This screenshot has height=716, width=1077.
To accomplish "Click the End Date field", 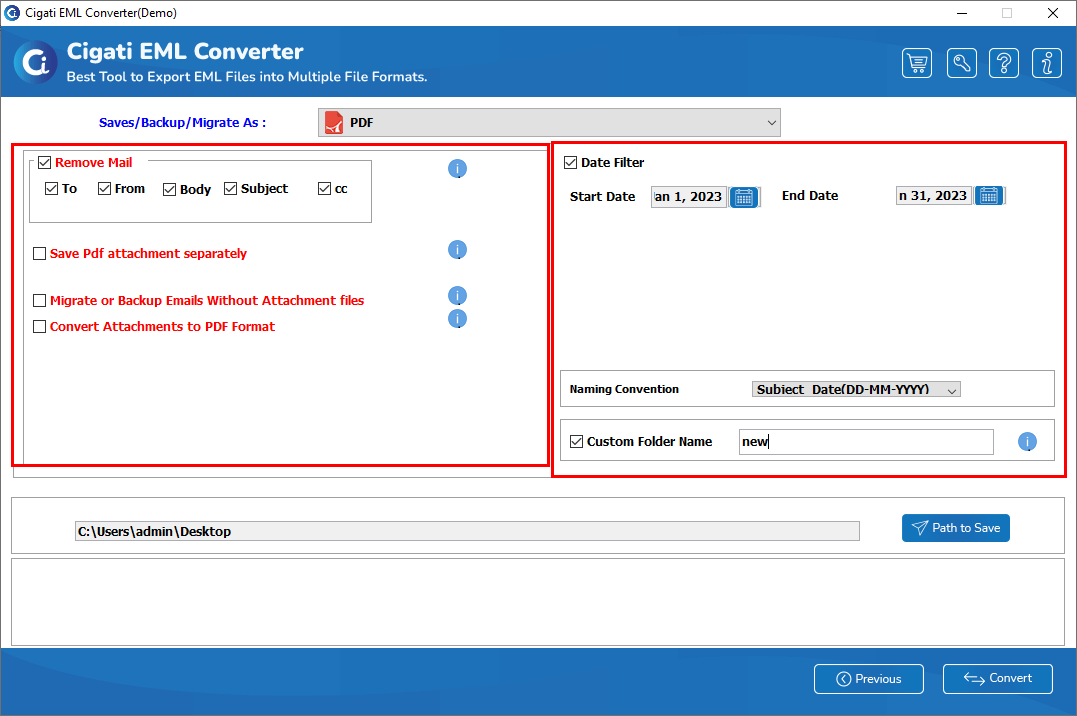I will (x=934, y=196).
